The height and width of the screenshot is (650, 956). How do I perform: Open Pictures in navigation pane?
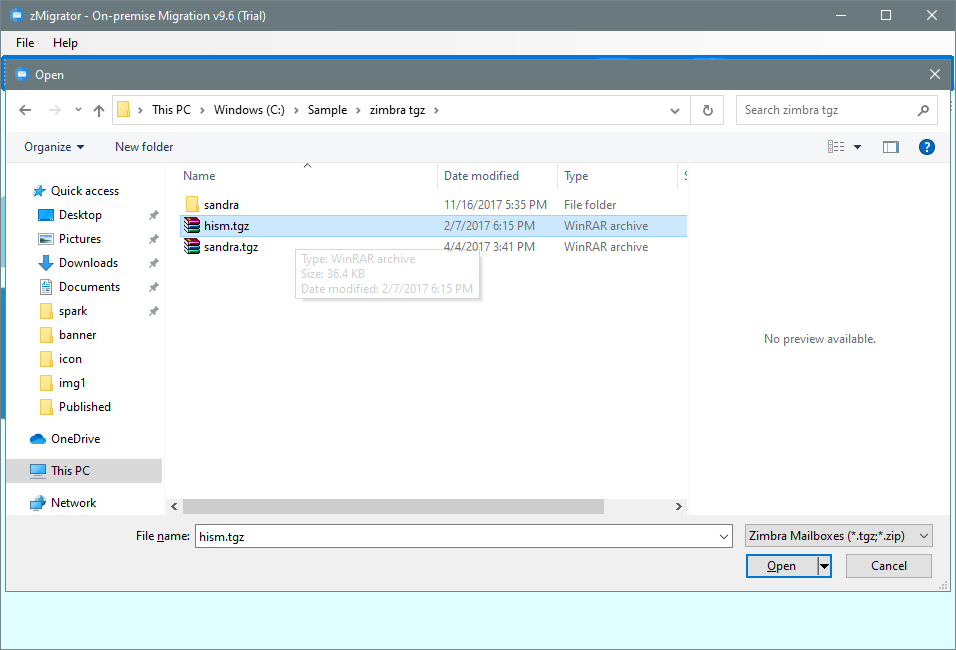79,239
